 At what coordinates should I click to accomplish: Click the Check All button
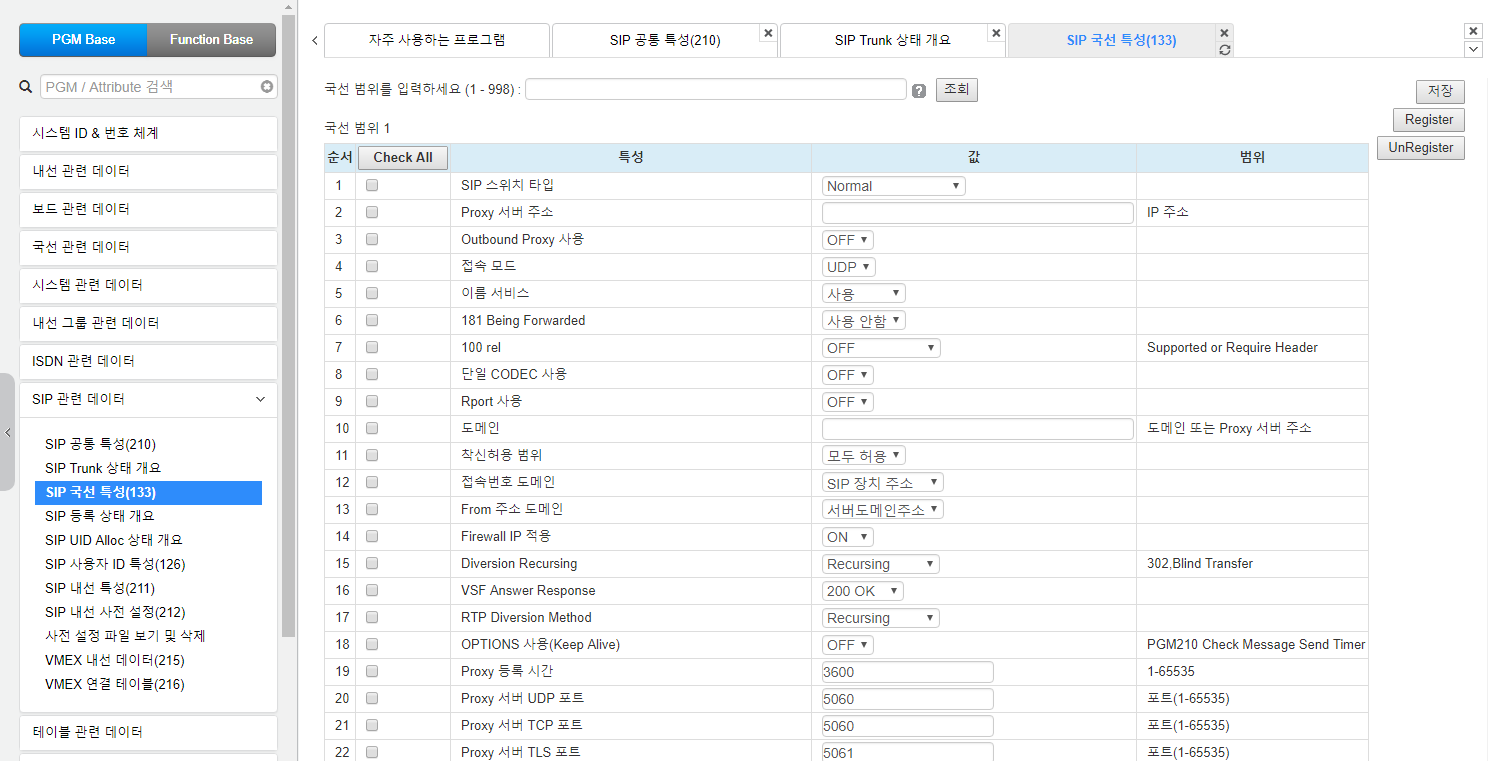[403, 158]
